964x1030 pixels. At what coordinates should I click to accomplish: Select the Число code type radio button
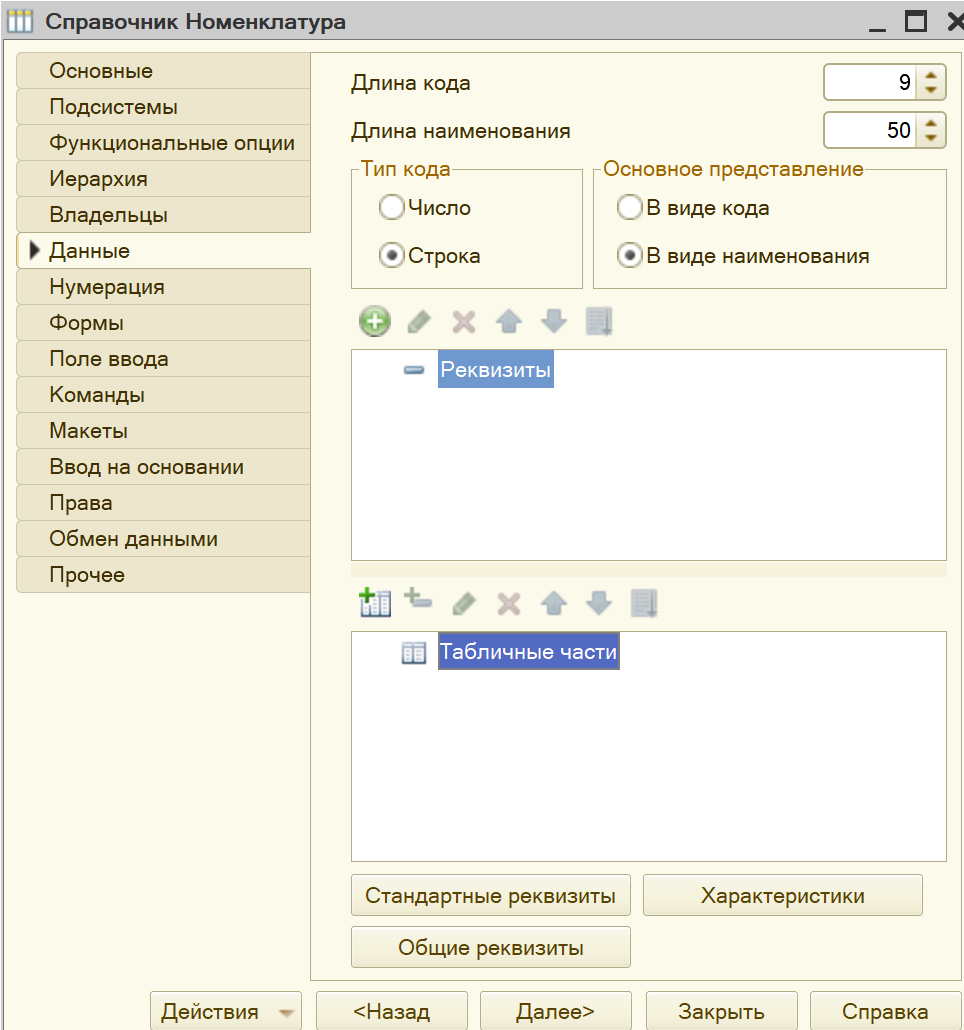[x=391, y=208]
